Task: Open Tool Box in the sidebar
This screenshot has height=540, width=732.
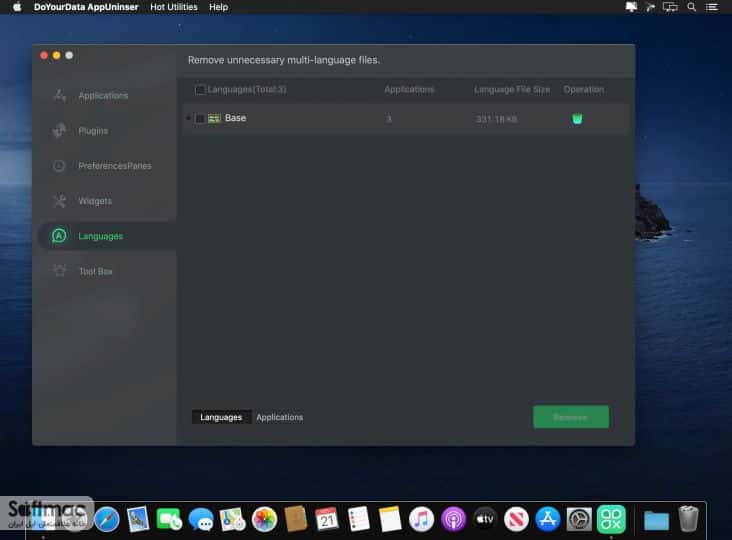Action: [x=95, y=271]
